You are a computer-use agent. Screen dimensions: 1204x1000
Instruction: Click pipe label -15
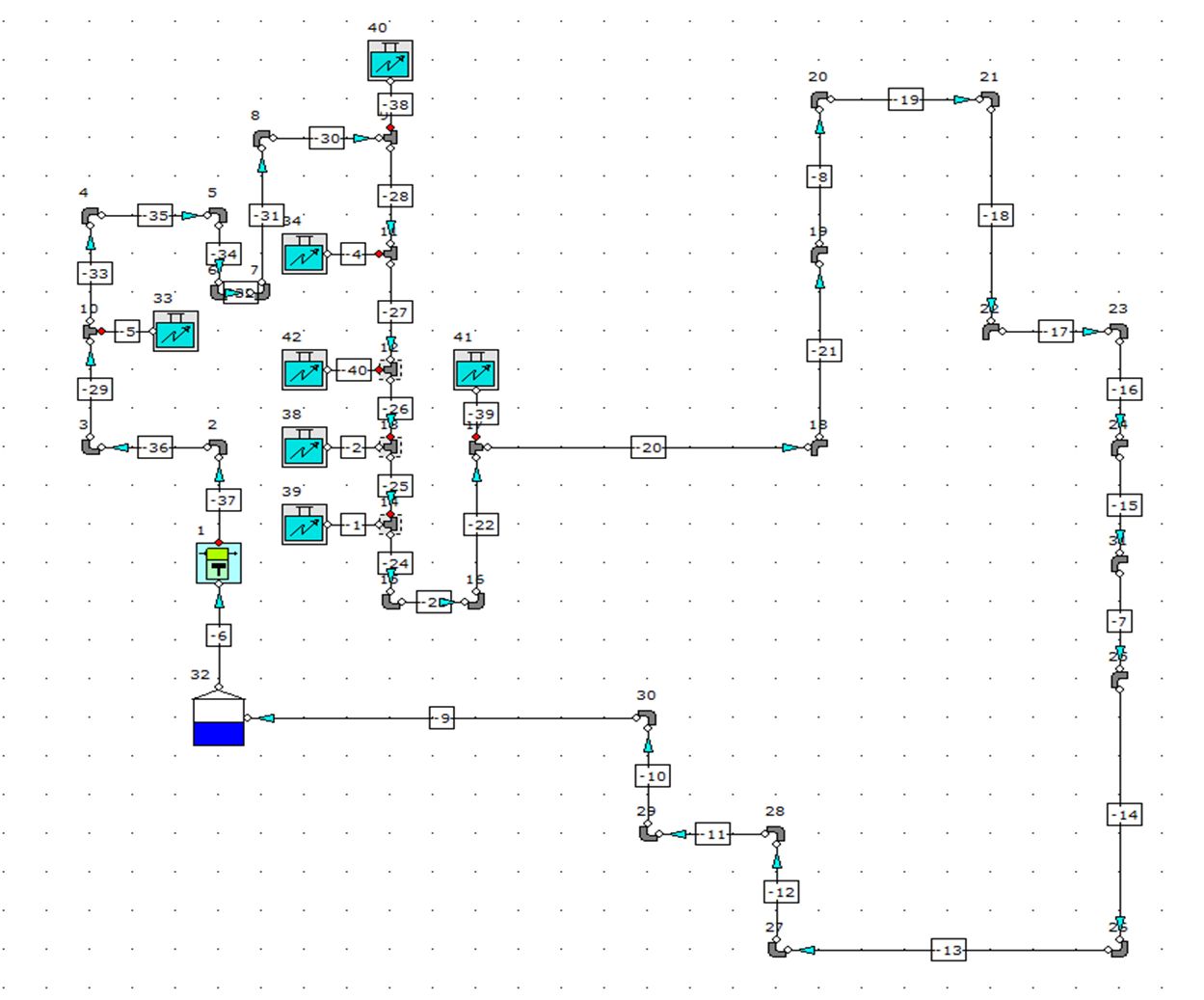tap(1124, 504)
